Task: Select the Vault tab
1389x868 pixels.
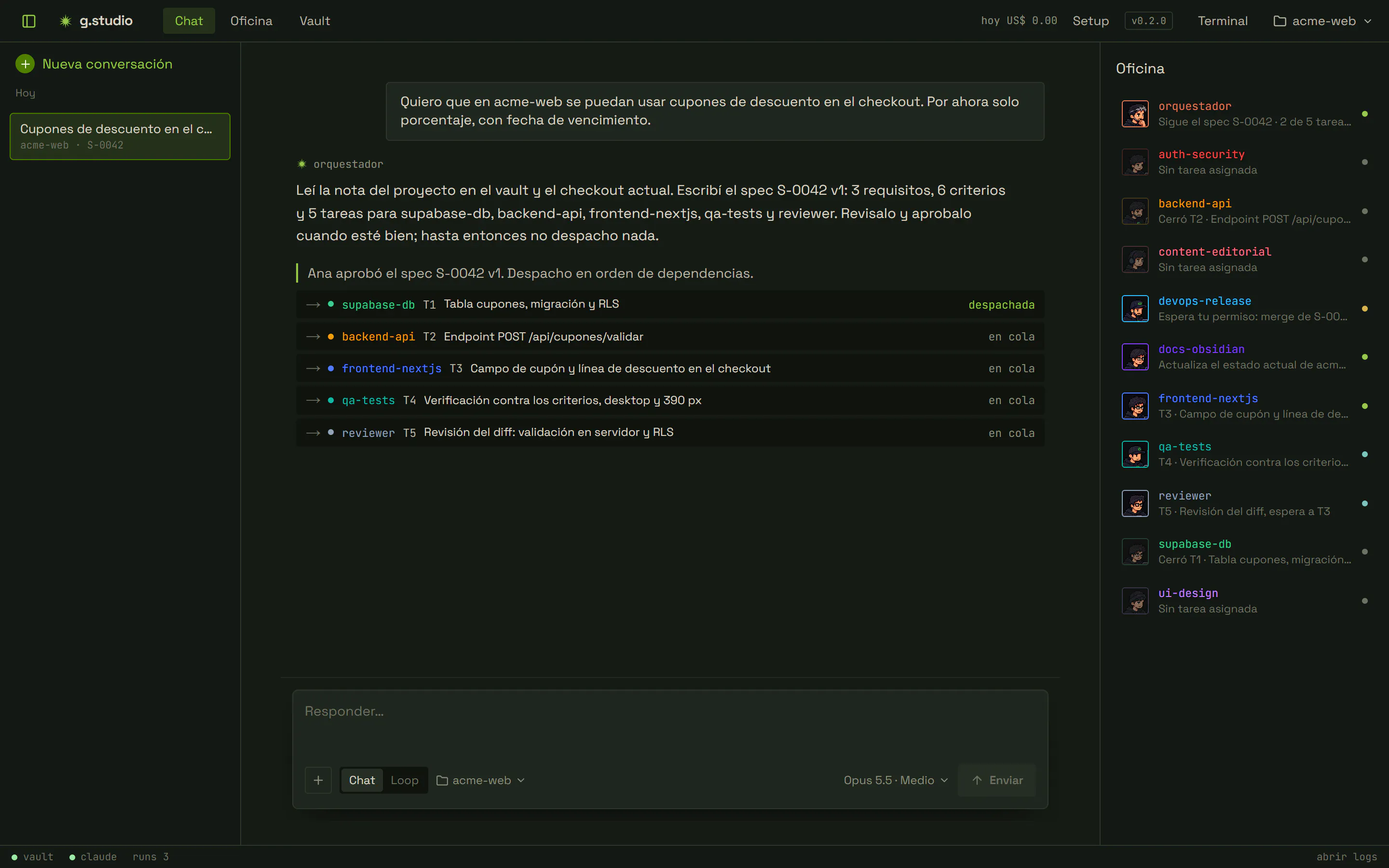Action: (314, 21)
